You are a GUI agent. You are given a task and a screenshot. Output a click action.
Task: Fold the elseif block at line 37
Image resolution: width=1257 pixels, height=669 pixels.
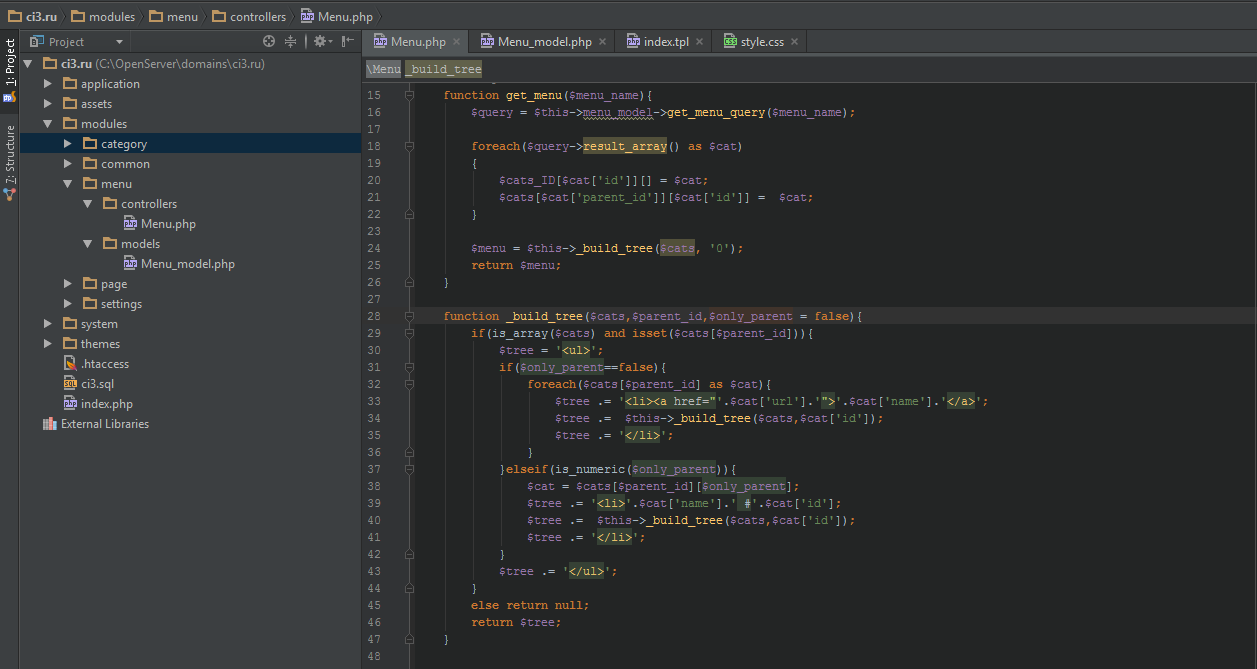pyautogui.click(x=410, y=469)
